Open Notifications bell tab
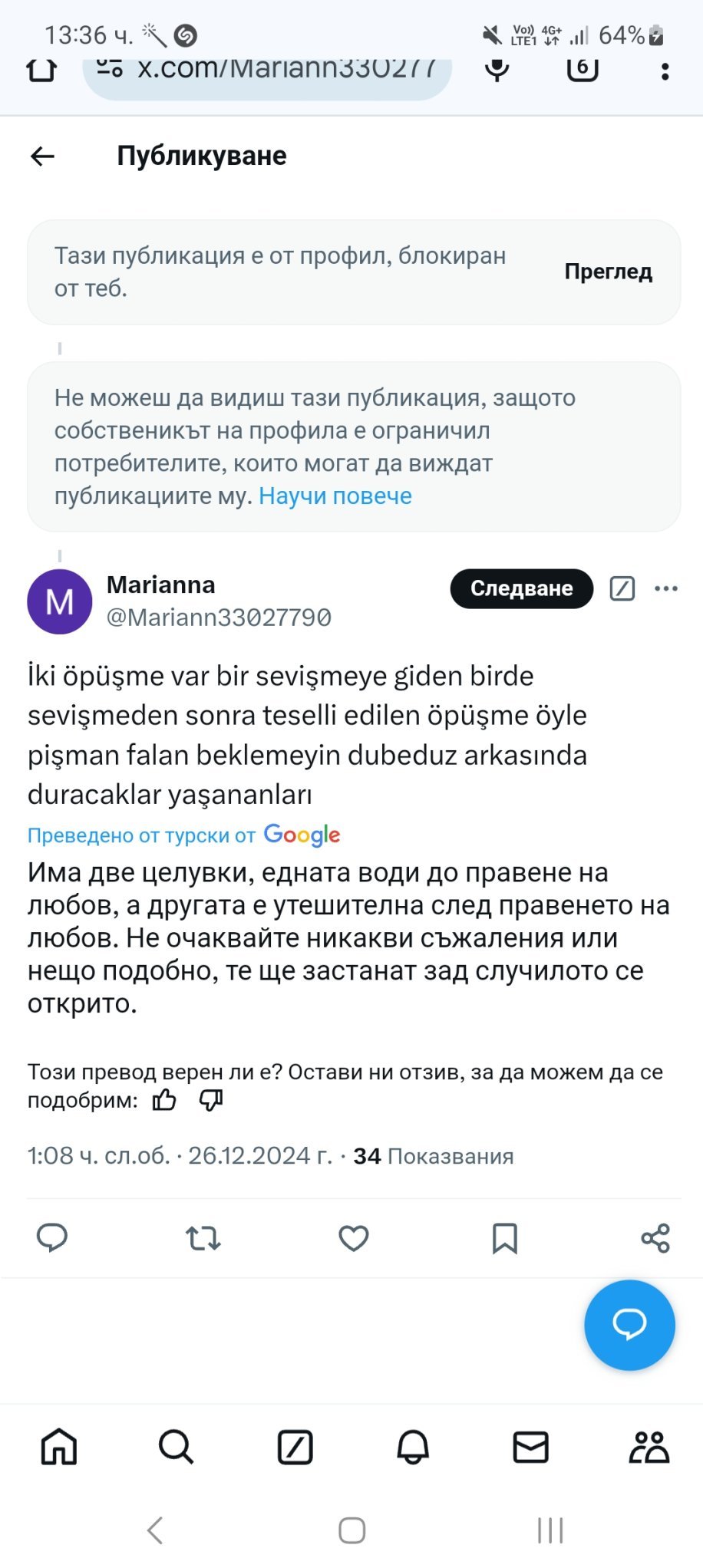The width and height of the screenshot is (703, 1568). point(413,1448)
